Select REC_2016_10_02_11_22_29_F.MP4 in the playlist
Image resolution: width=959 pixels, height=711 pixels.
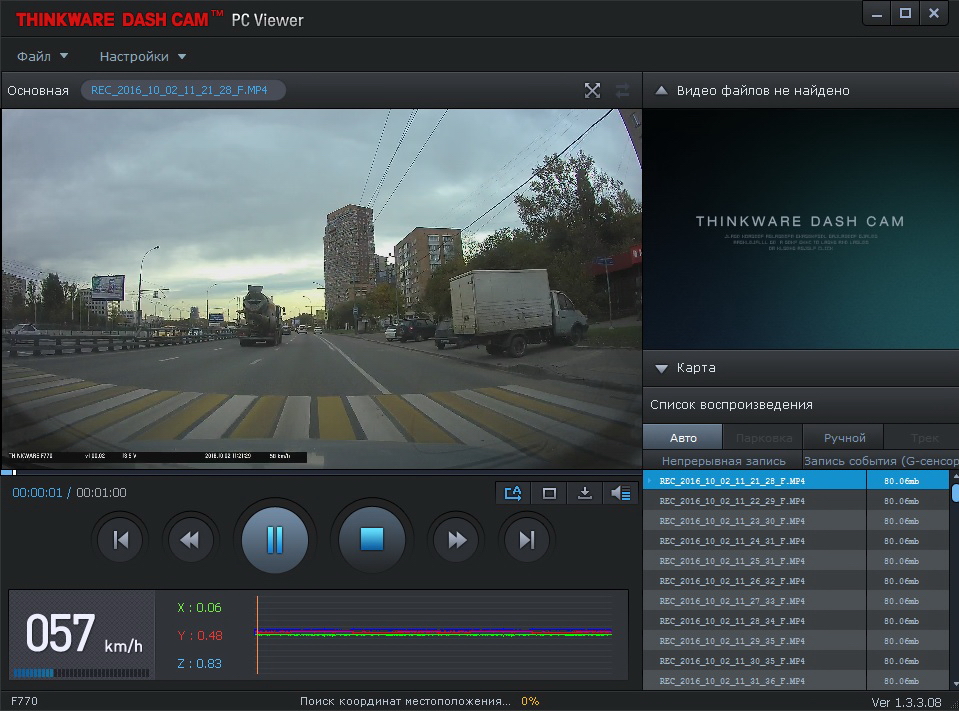coord(796,501)
